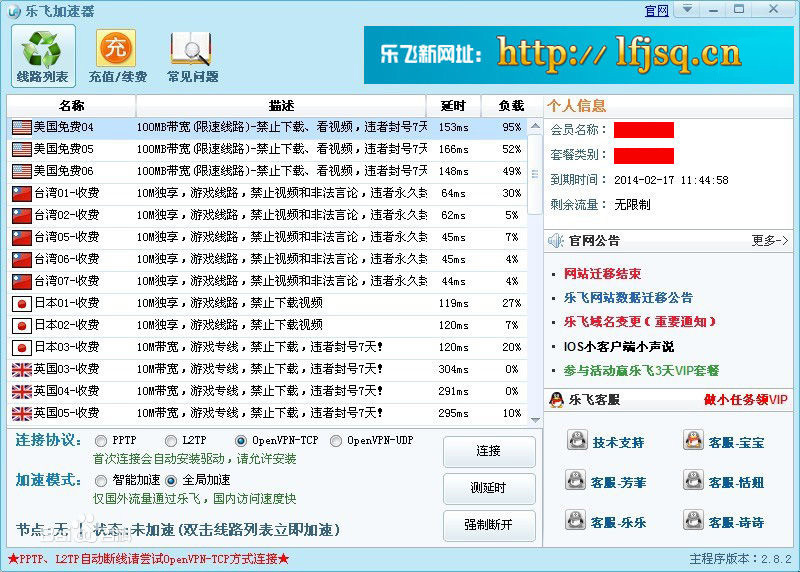This screenshot has height=572, width=800.
Task: Click the QQ icon for 技术支持
Action: point(578,439)
